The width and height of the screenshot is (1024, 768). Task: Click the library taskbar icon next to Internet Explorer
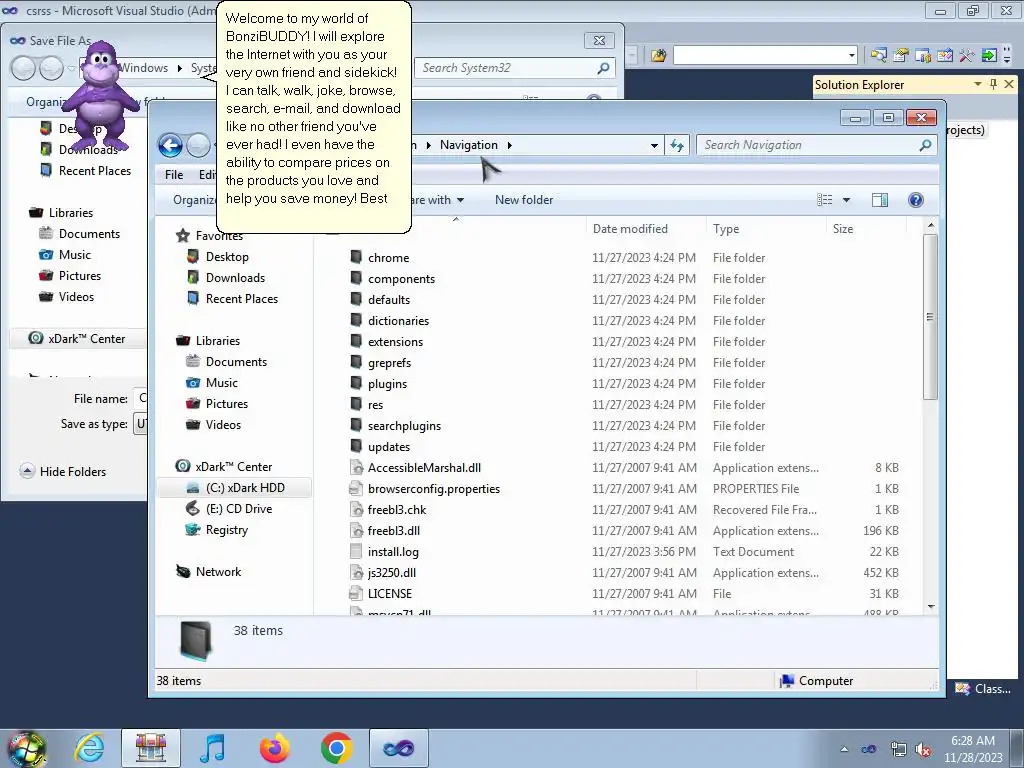coord(151,748)
